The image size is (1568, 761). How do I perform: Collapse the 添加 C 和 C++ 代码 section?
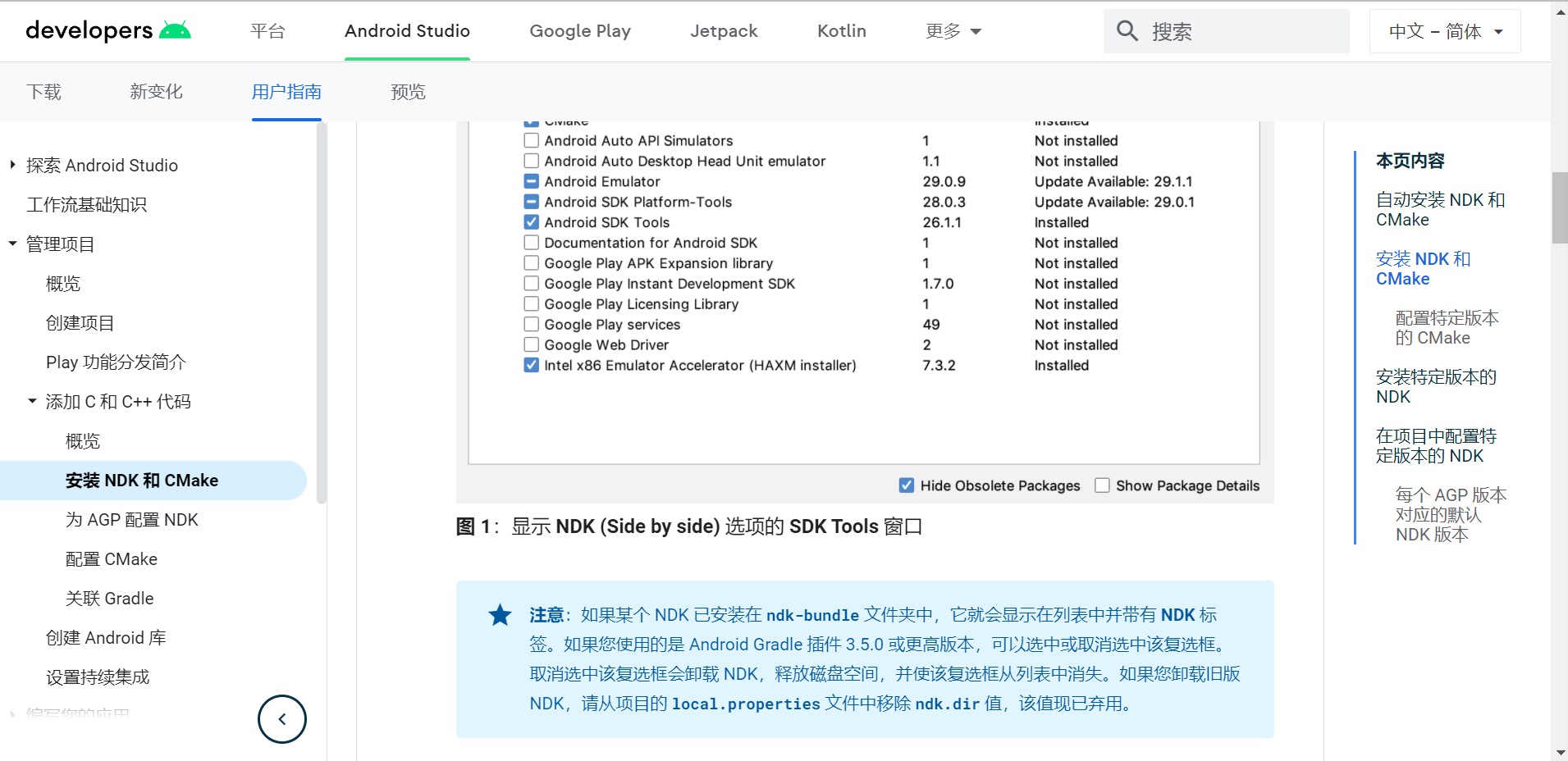32,401
